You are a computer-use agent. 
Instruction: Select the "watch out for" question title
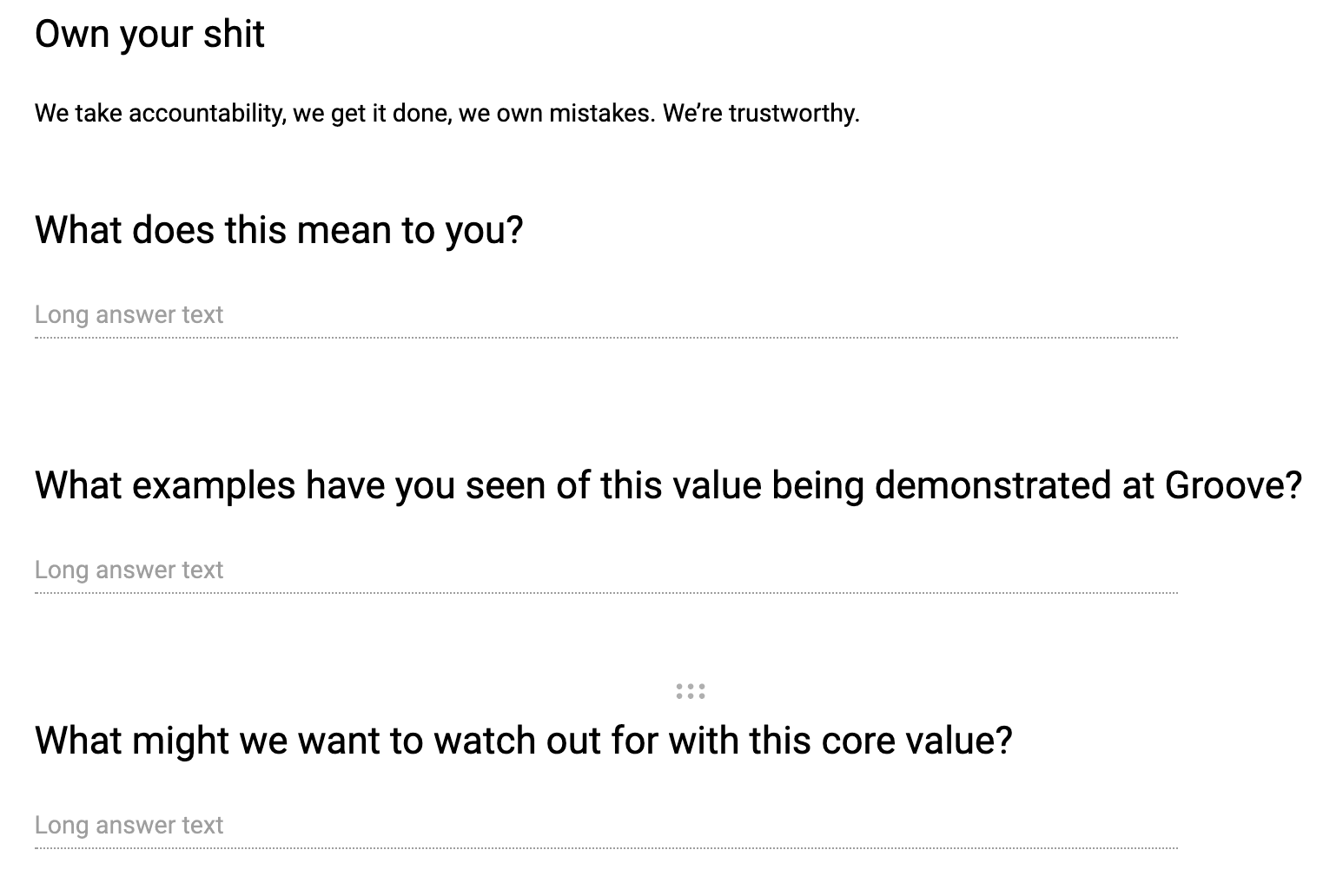(523, 741)
